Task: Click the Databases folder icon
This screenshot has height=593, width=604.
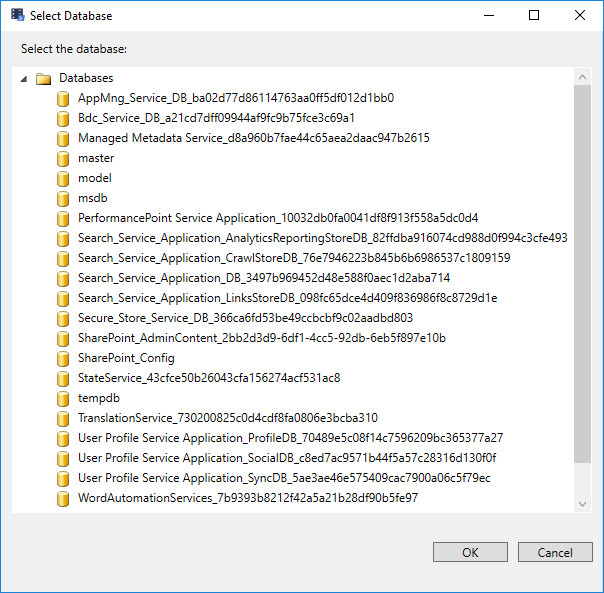Action: point(43,78)
